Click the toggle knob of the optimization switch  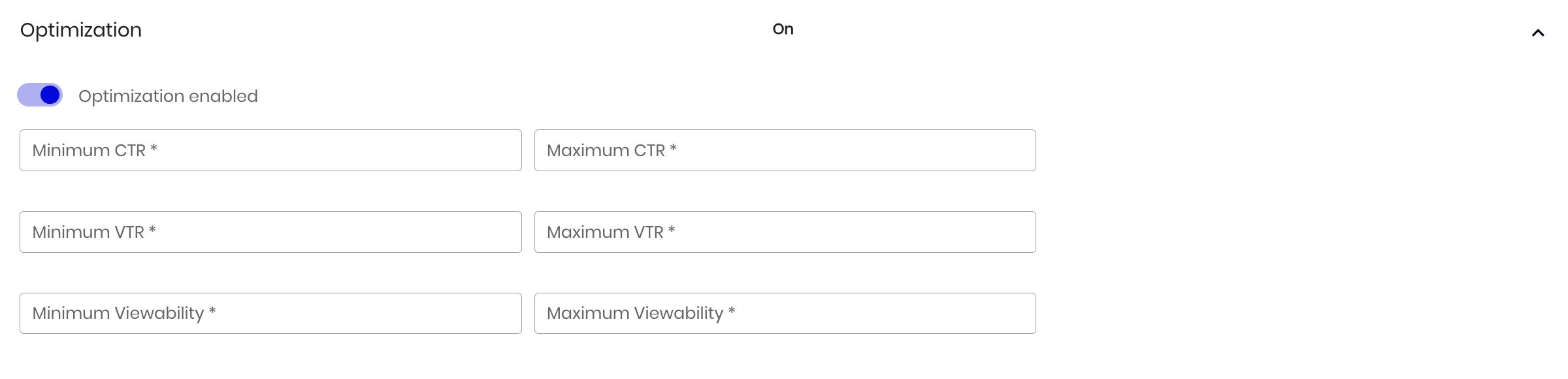click(x=48, y=95)
